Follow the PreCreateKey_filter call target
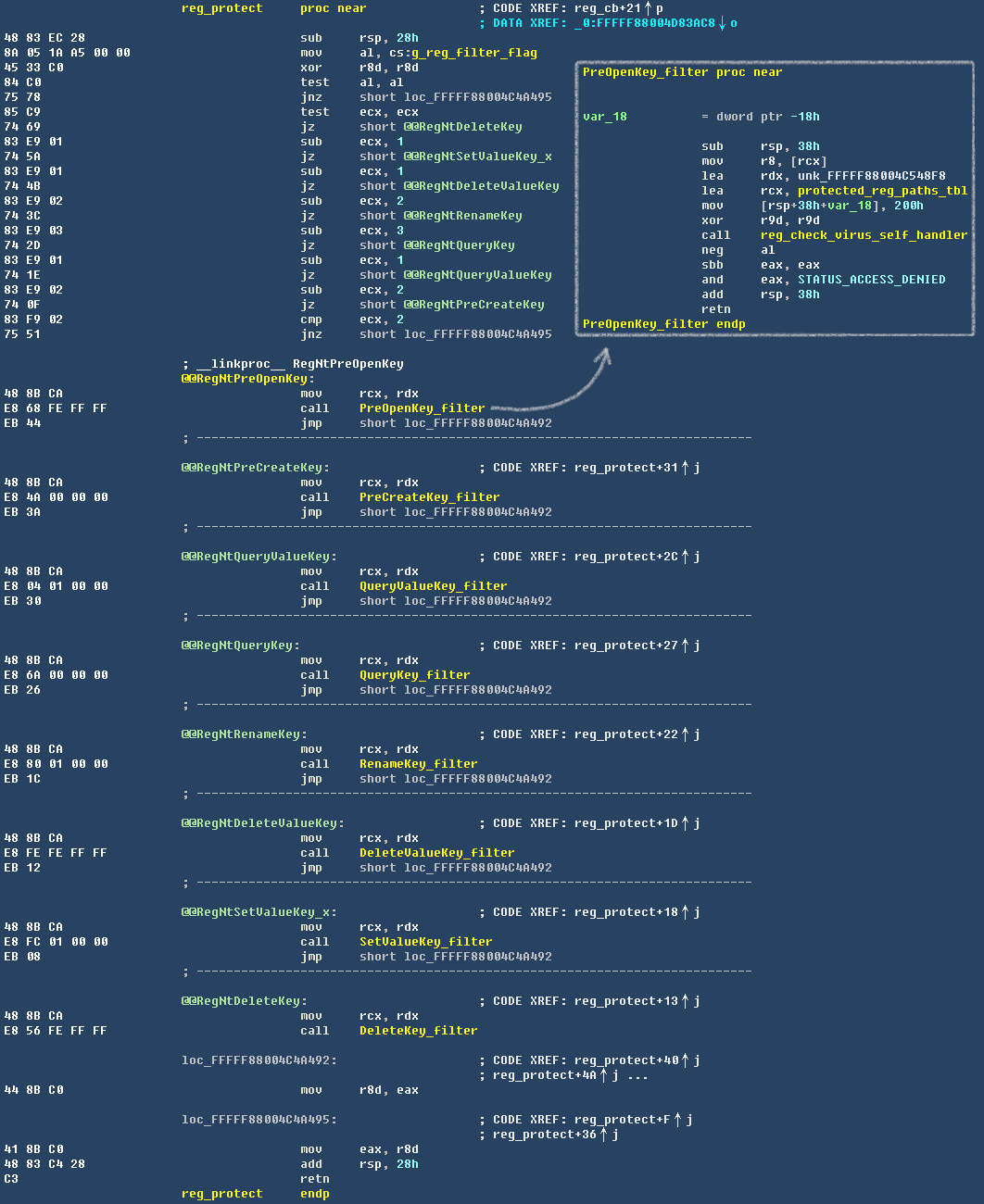The image size is (984, 1204). pos(429,497)
